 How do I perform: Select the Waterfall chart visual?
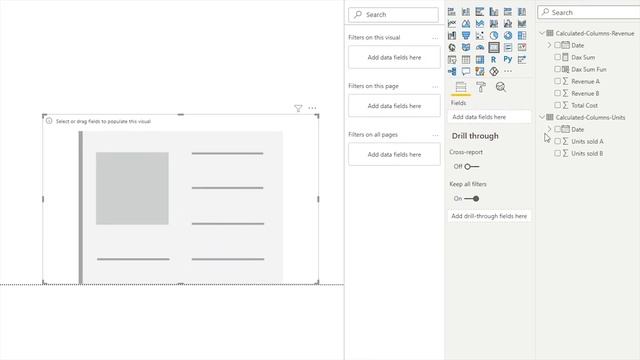(x=452, y=36)
